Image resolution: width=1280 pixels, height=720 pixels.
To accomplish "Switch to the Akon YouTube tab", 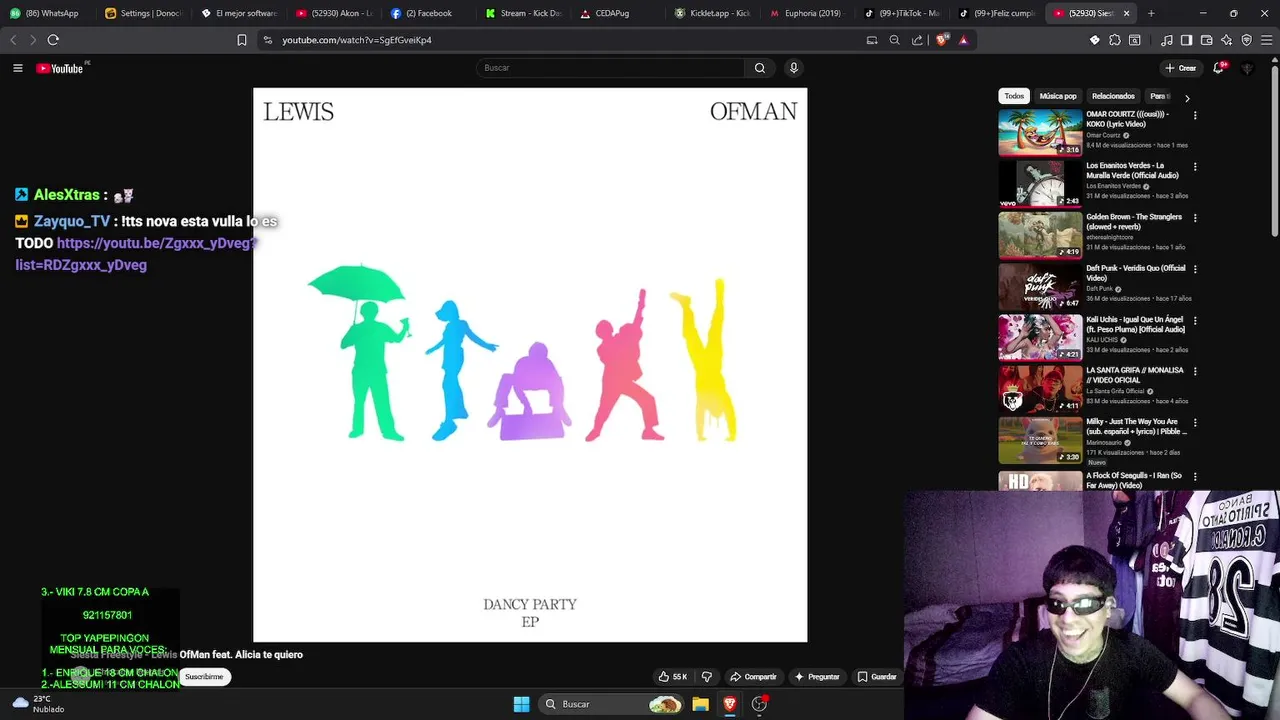I will [x=335, y=13].
